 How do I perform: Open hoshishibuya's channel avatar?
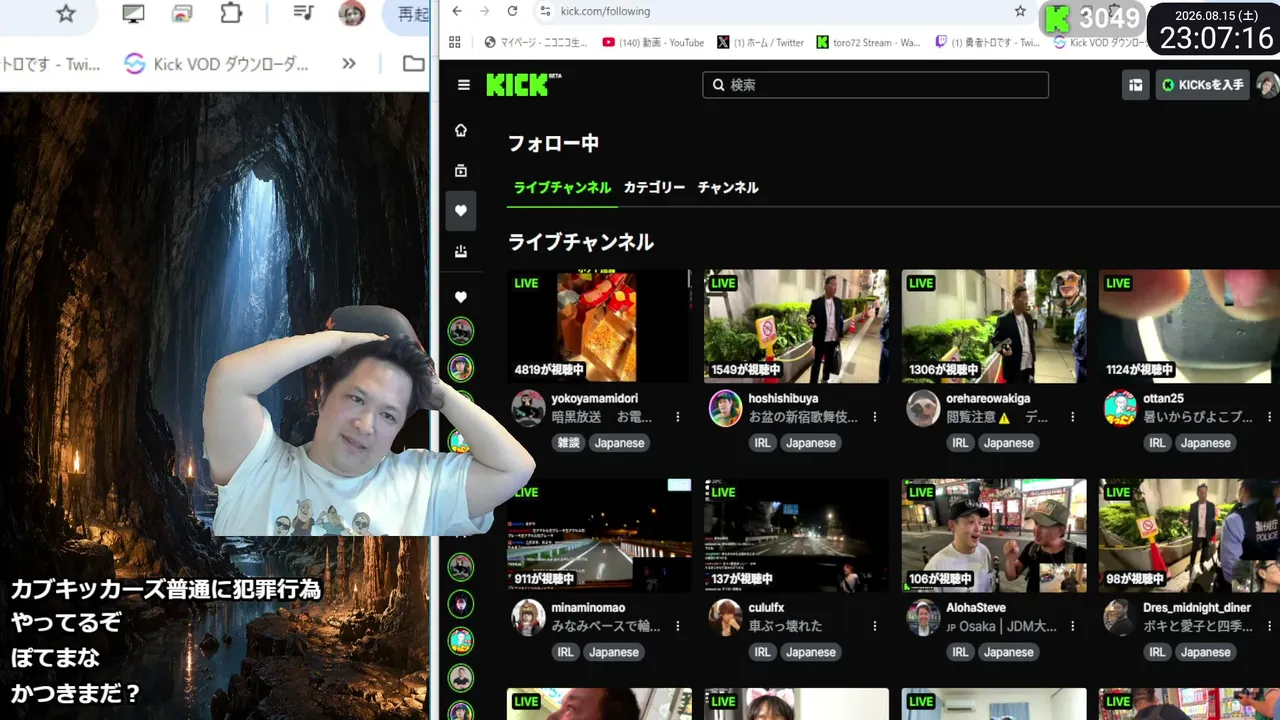725,408
